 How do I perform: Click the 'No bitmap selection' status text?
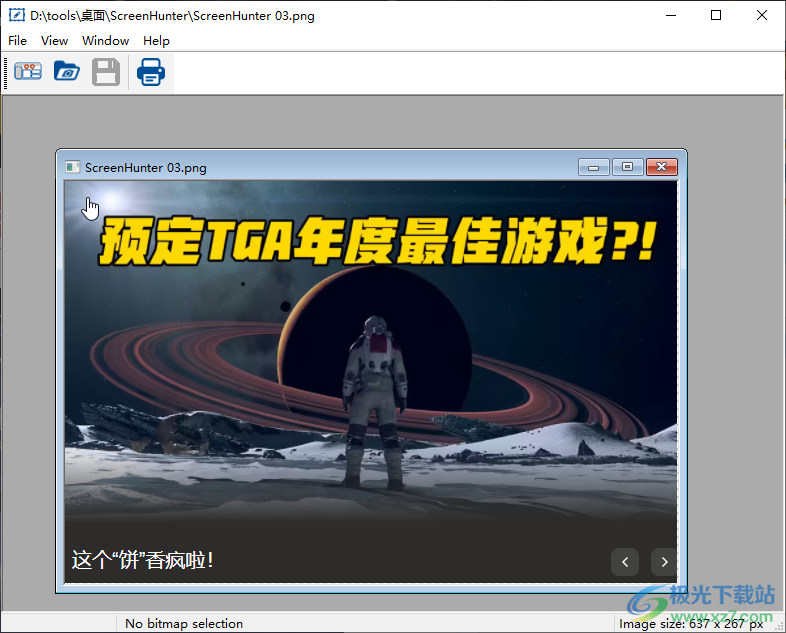point(184,623)
